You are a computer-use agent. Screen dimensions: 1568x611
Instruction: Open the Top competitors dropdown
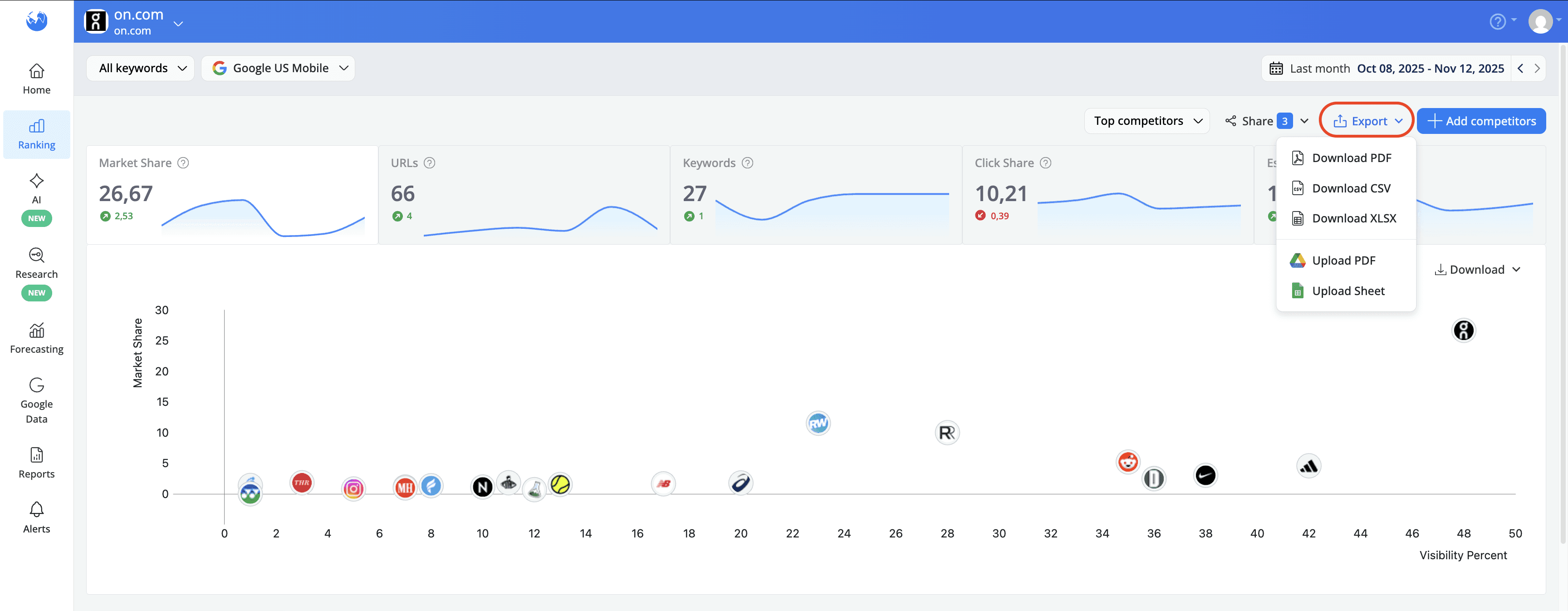[1147, 121]
